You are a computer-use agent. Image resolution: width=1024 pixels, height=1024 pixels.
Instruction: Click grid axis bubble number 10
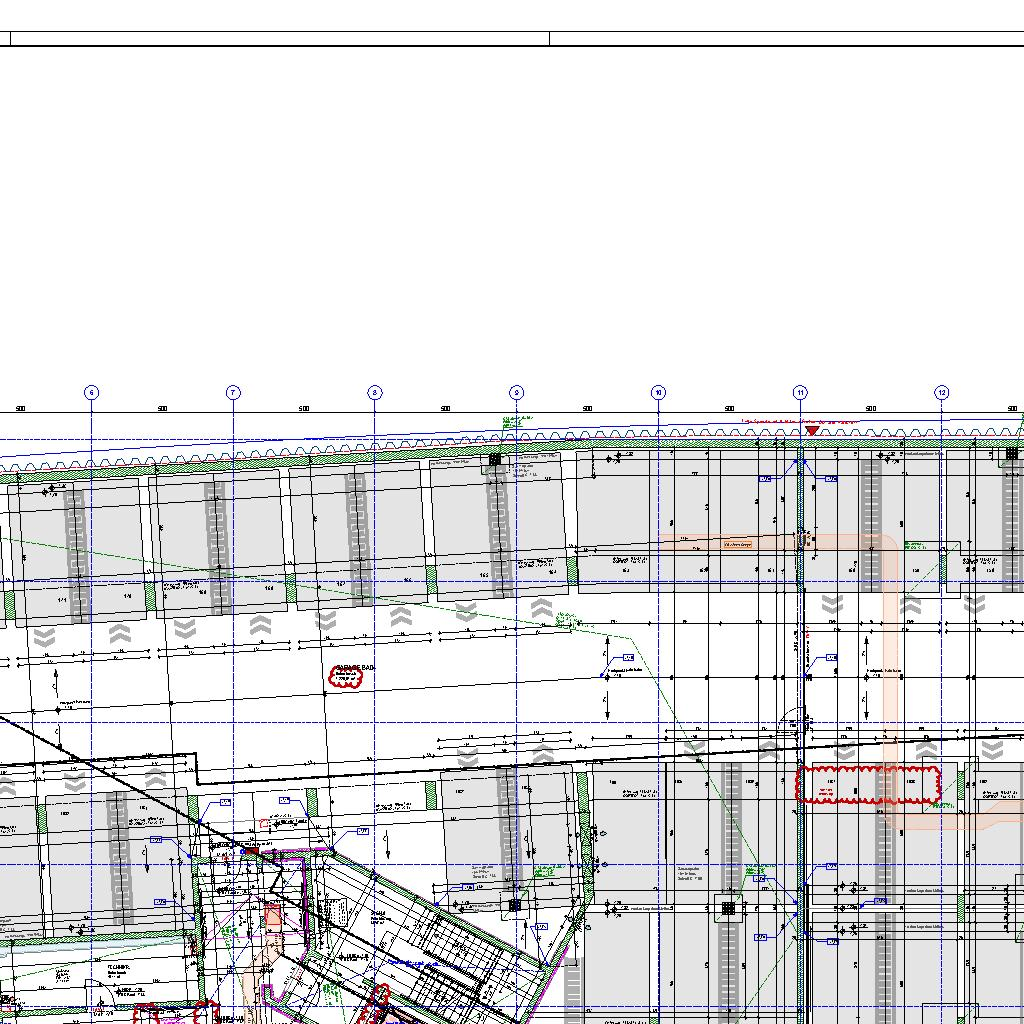click(x=659, y=393)
